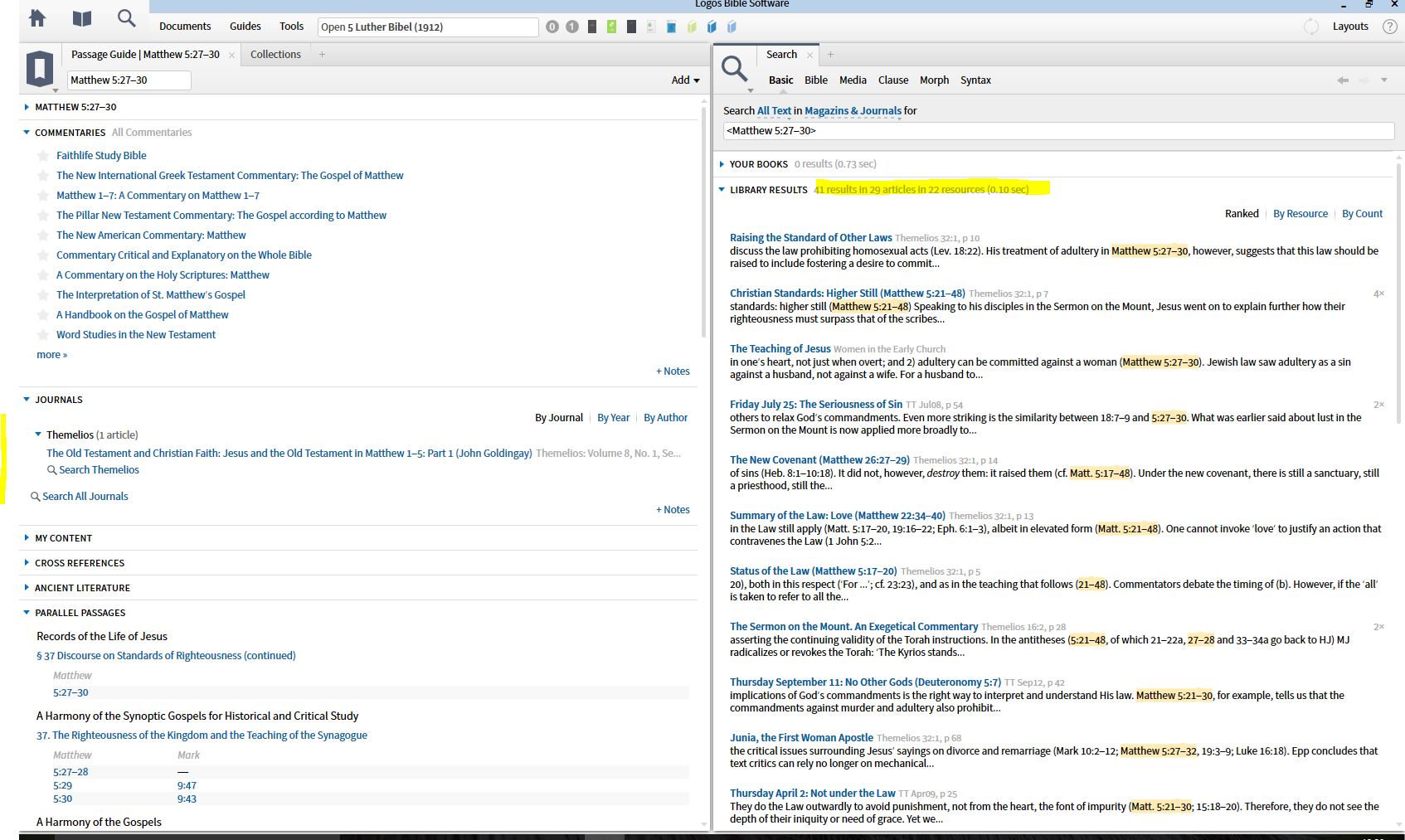The image size is (1405, 840).
Task: Expand the MY CONTENT section
Action: tap(27, 538)
